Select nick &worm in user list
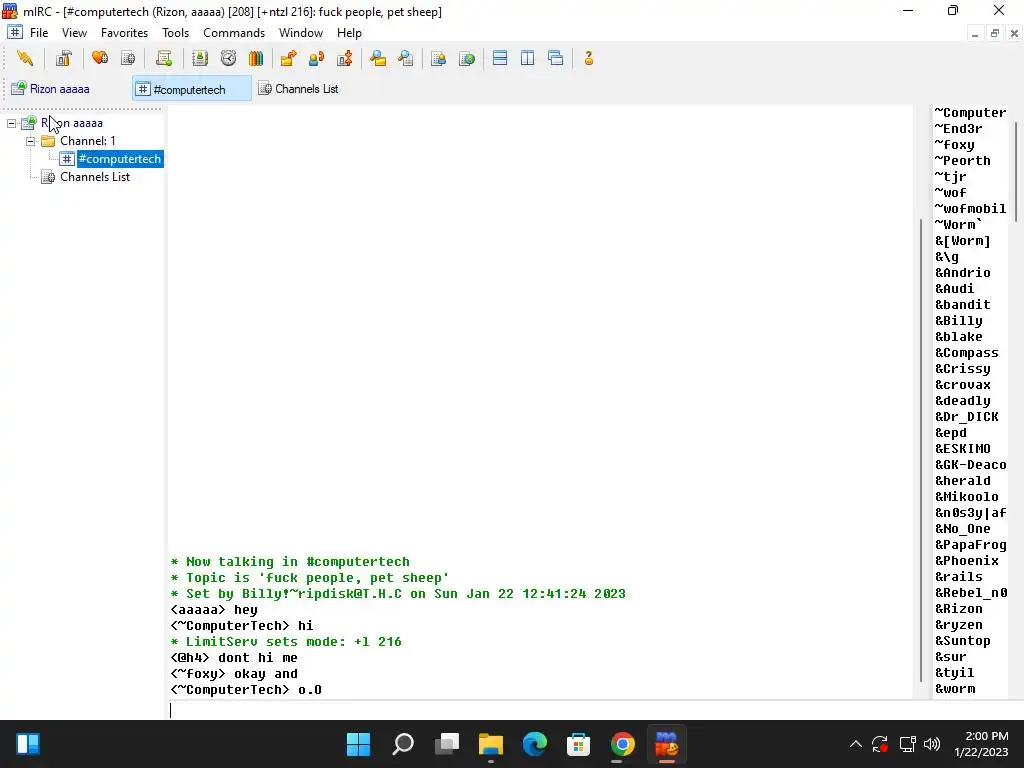The width and height of the screenshot is (1024, 768). pyautogui.click(x=955, y=689)
